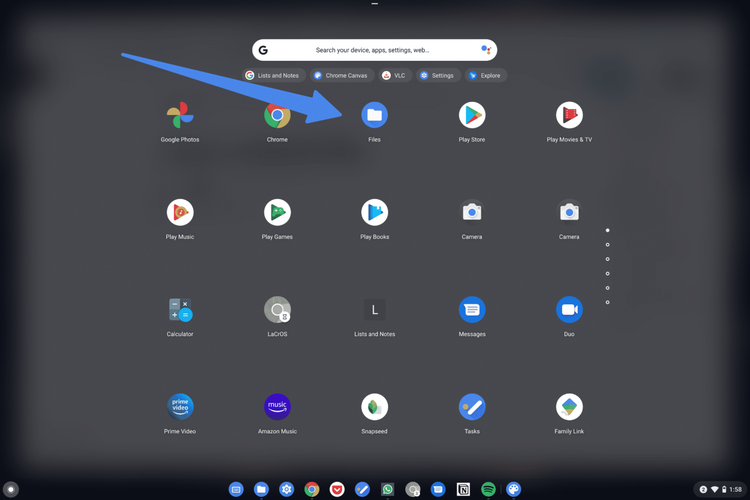Open the Amazon Music app
The image size is (750, 500).
click(x=277, y=407)
